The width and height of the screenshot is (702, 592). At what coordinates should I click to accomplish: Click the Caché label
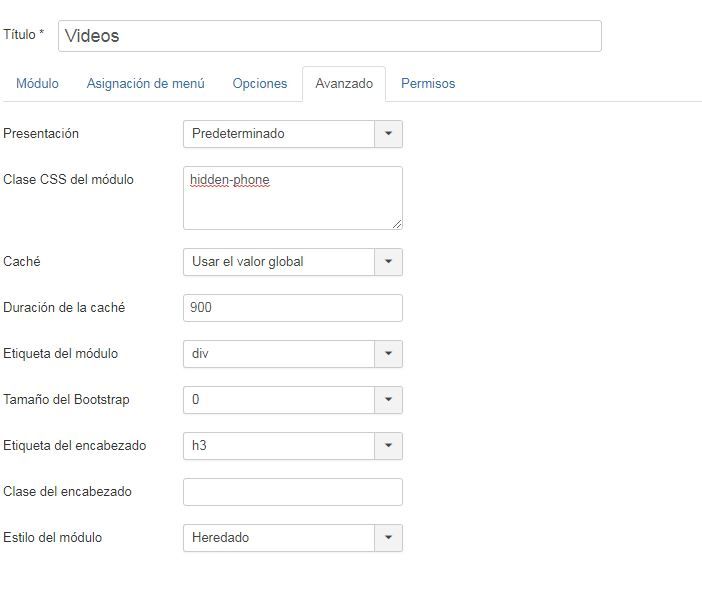pos(21,262)
